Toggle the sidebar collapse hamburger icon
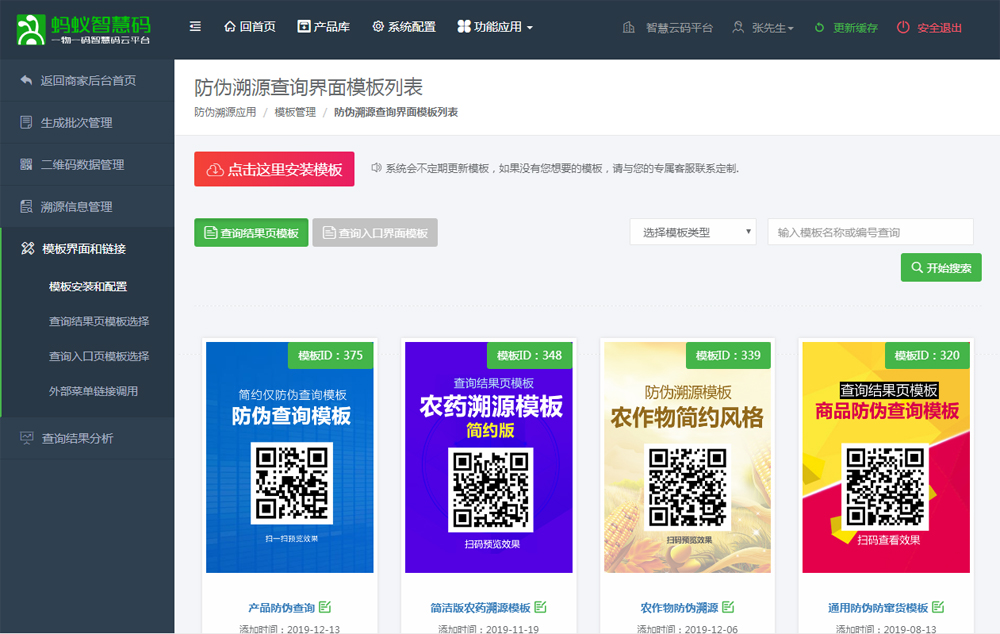The image size is (1000, 634). (195, 27)
